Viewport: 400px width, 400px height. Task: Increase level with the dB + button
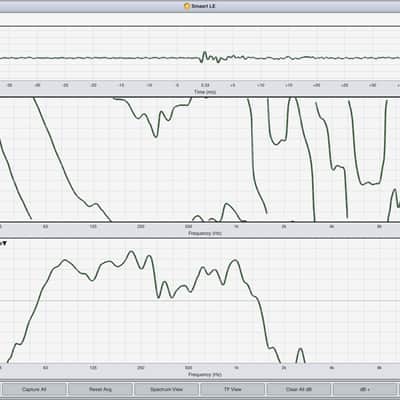(x=365, y=389)
